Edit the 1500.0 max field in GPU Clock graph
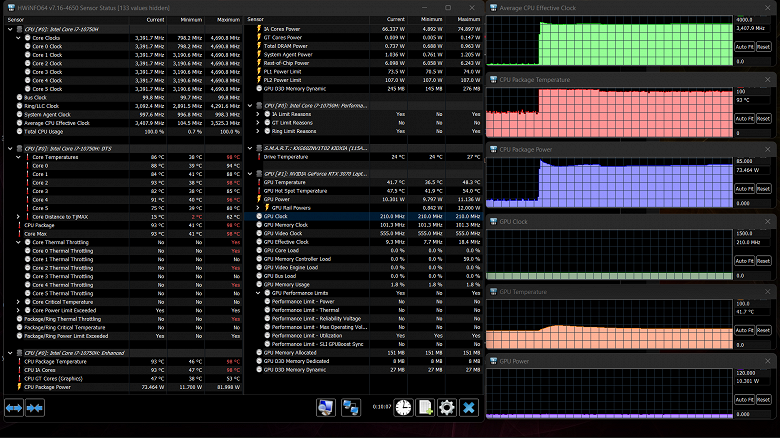This screenshot has width=780, height=438. (753, 233)
